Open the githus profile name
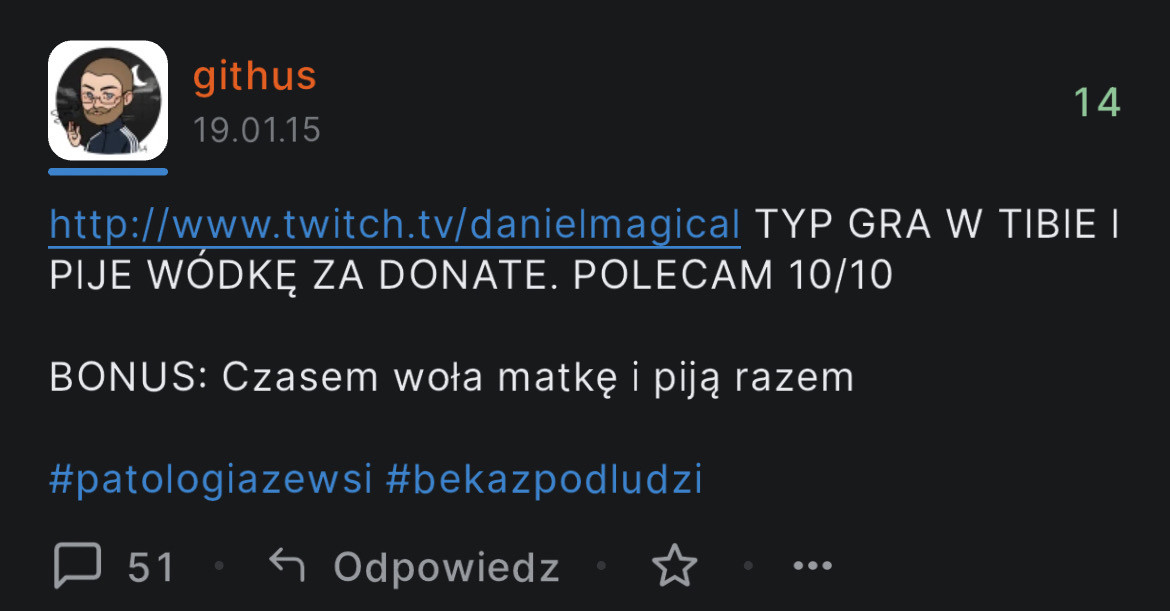1170x611 pixels. point(254,77)
